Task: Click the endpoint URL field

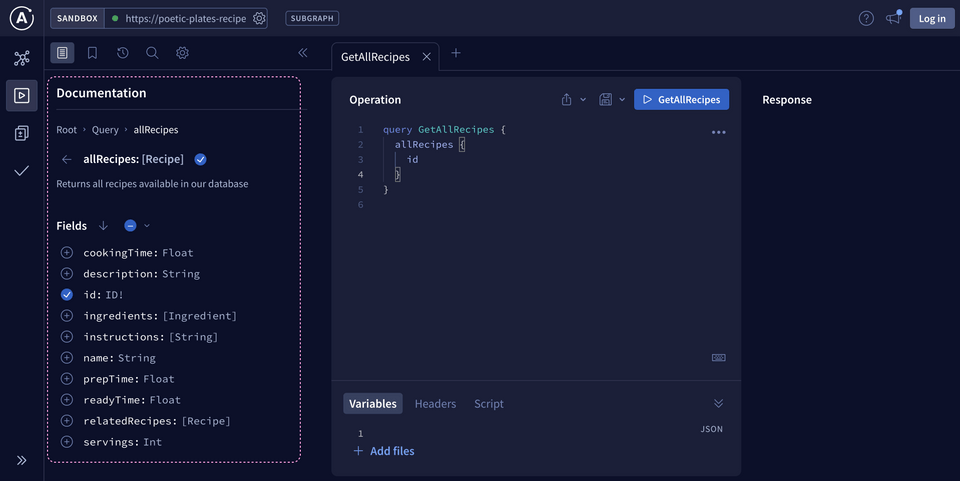Action: [186, 18]
